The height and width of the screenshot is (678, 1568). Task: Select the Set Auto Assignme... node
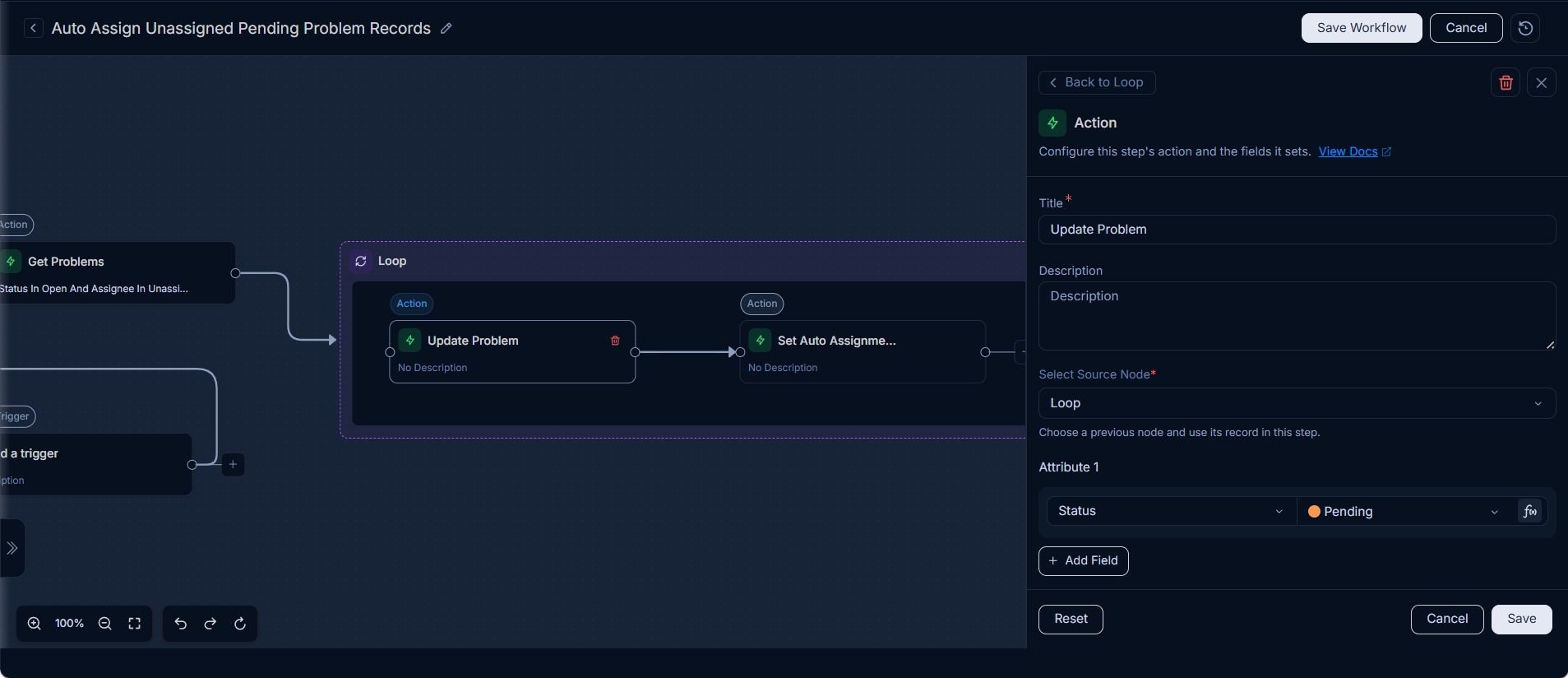(x=863, y=352)
